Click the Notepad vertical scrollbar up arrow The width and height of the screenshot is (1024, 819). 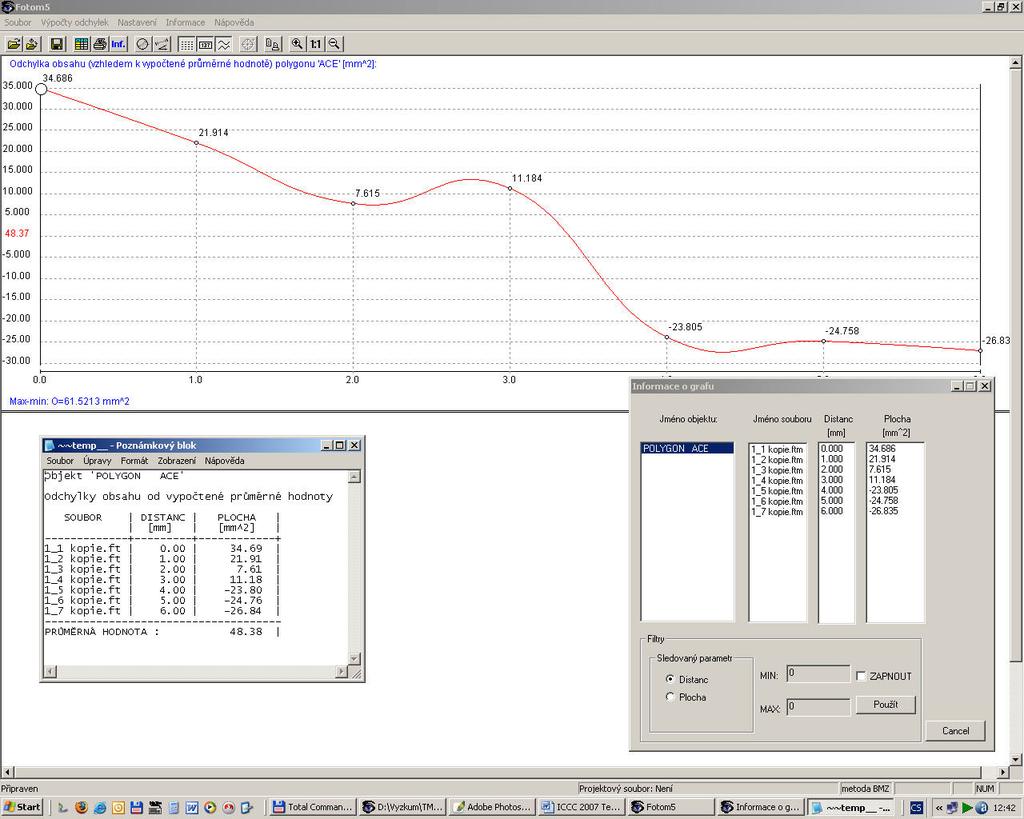click(x=354, y=477)
